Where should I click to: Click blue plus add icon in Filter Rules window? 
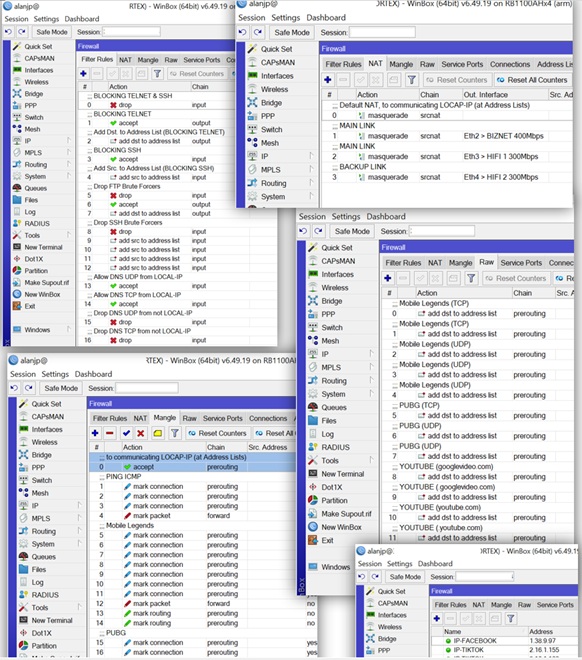(83, 74)
